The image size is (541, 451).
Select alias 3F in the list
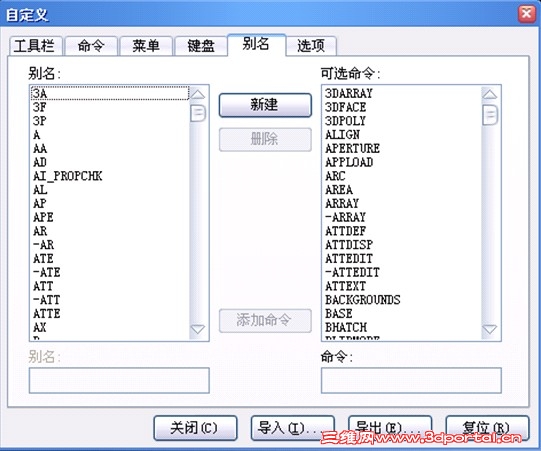click(110, 107)
